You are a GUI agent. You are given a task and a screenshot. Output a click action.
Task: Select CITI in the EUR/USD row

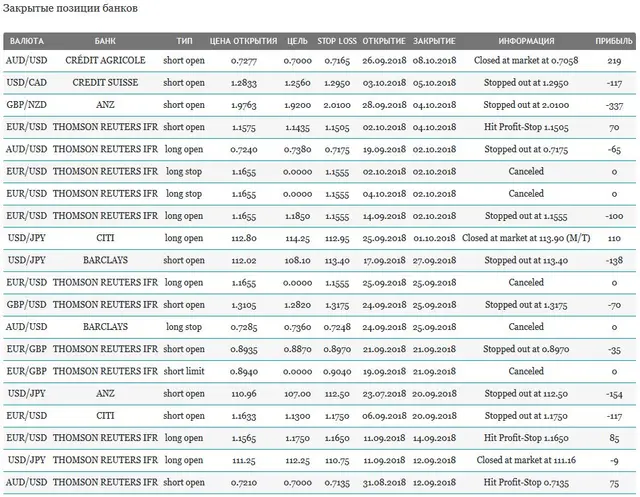pyautogui.click(x=105, y=415)
